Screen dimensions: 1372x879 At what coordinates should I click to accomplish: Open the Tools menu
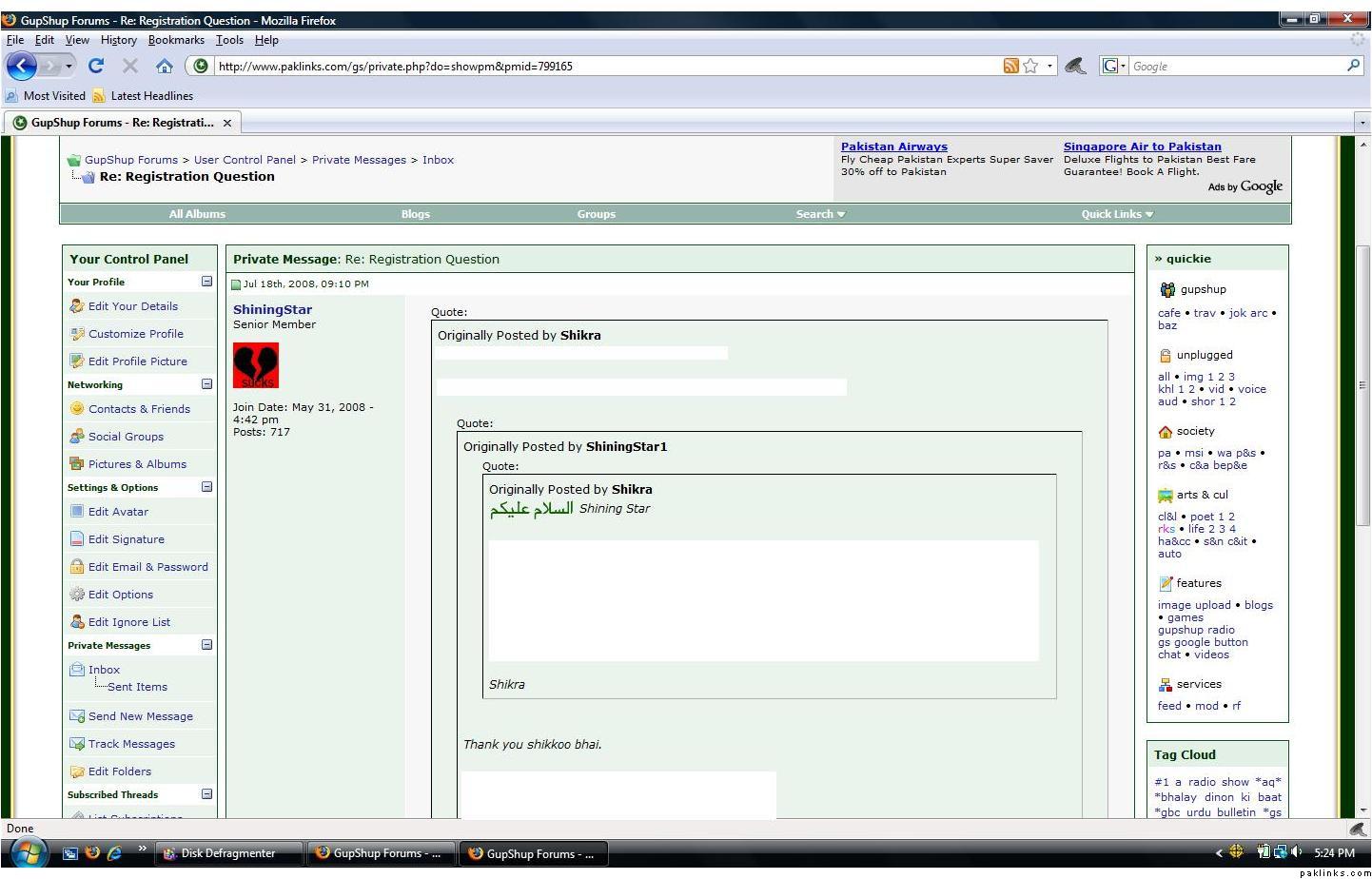coord(229,40)
